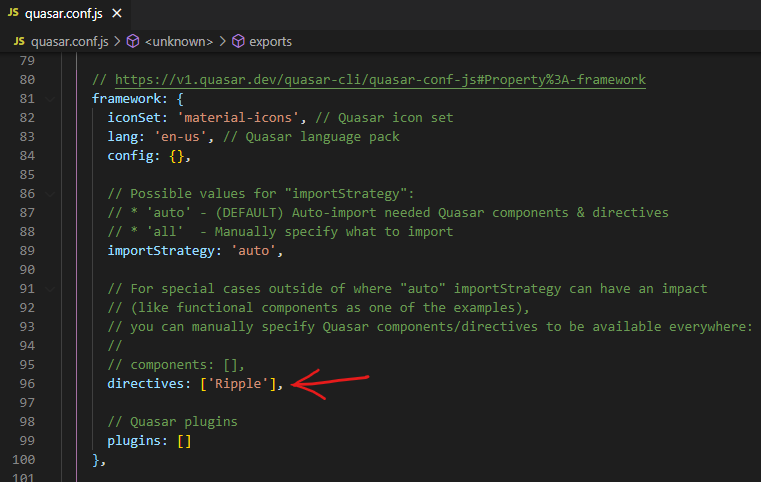
Task: Click the 'material-icons' string value
Action: (238, 117)
